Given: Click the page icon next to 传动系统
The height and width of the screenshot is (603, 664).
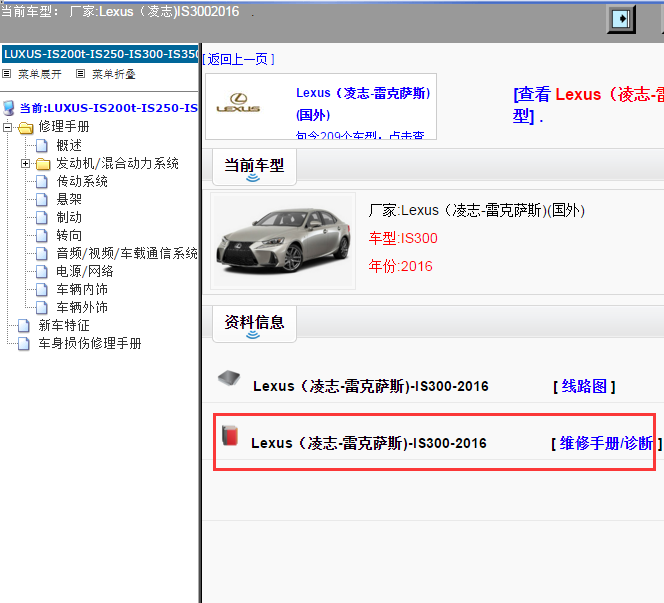Looking at the screenshot, I should 42,182.
